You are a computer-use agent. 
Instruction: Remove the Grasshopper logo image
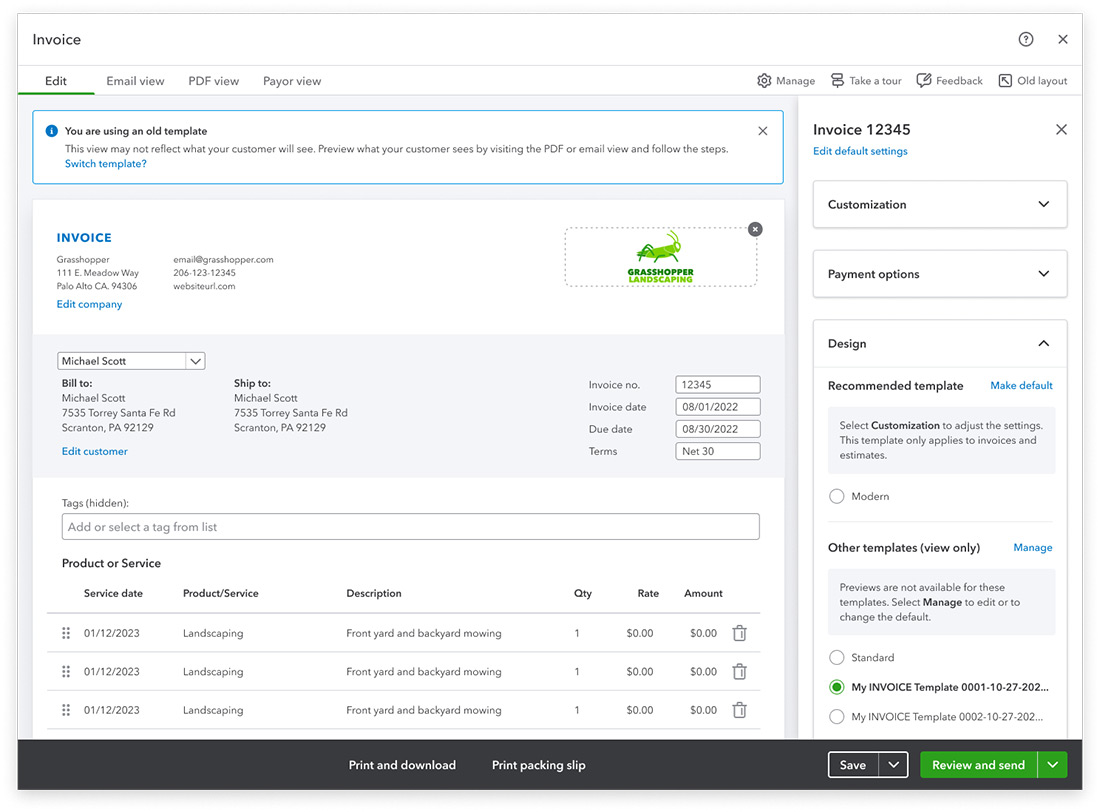click(x=755, y=229)
